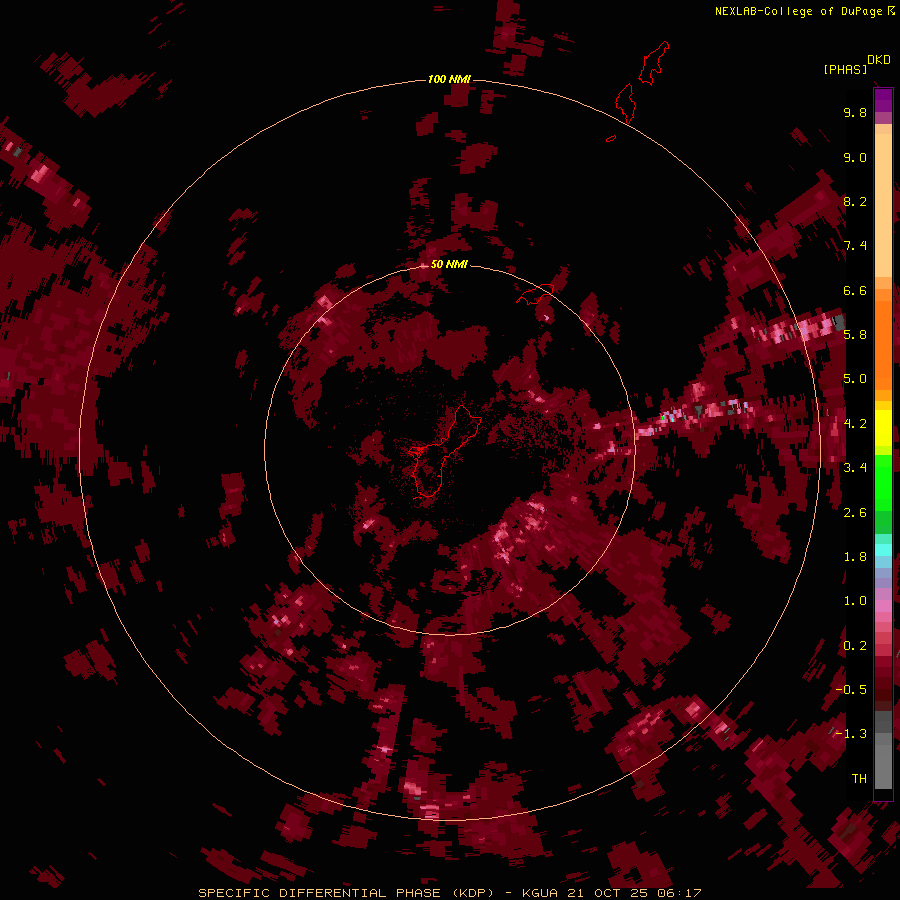Viewport: 900px width, 900px height.
Task: Click the 1.0 value on the color scale
Action: (855, 601)
